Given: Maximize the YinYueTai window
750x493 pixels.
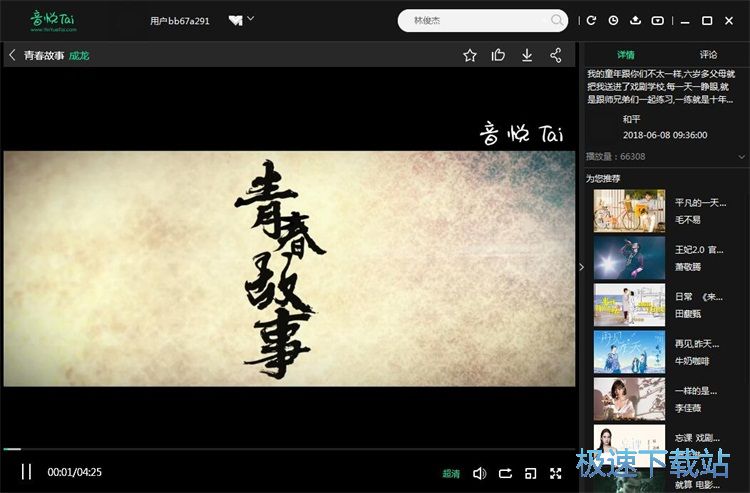Looking at the screenshot, I should coord(707,21).
